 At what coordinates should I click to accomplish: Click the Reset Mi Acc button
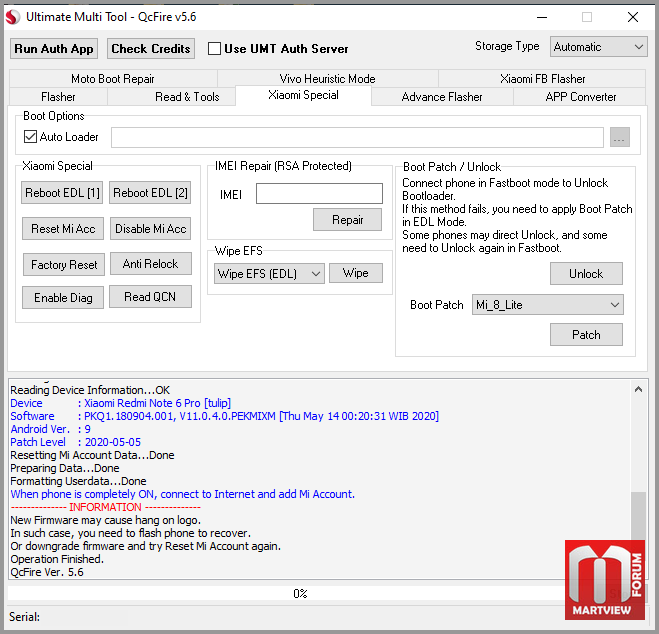[63, 229]
